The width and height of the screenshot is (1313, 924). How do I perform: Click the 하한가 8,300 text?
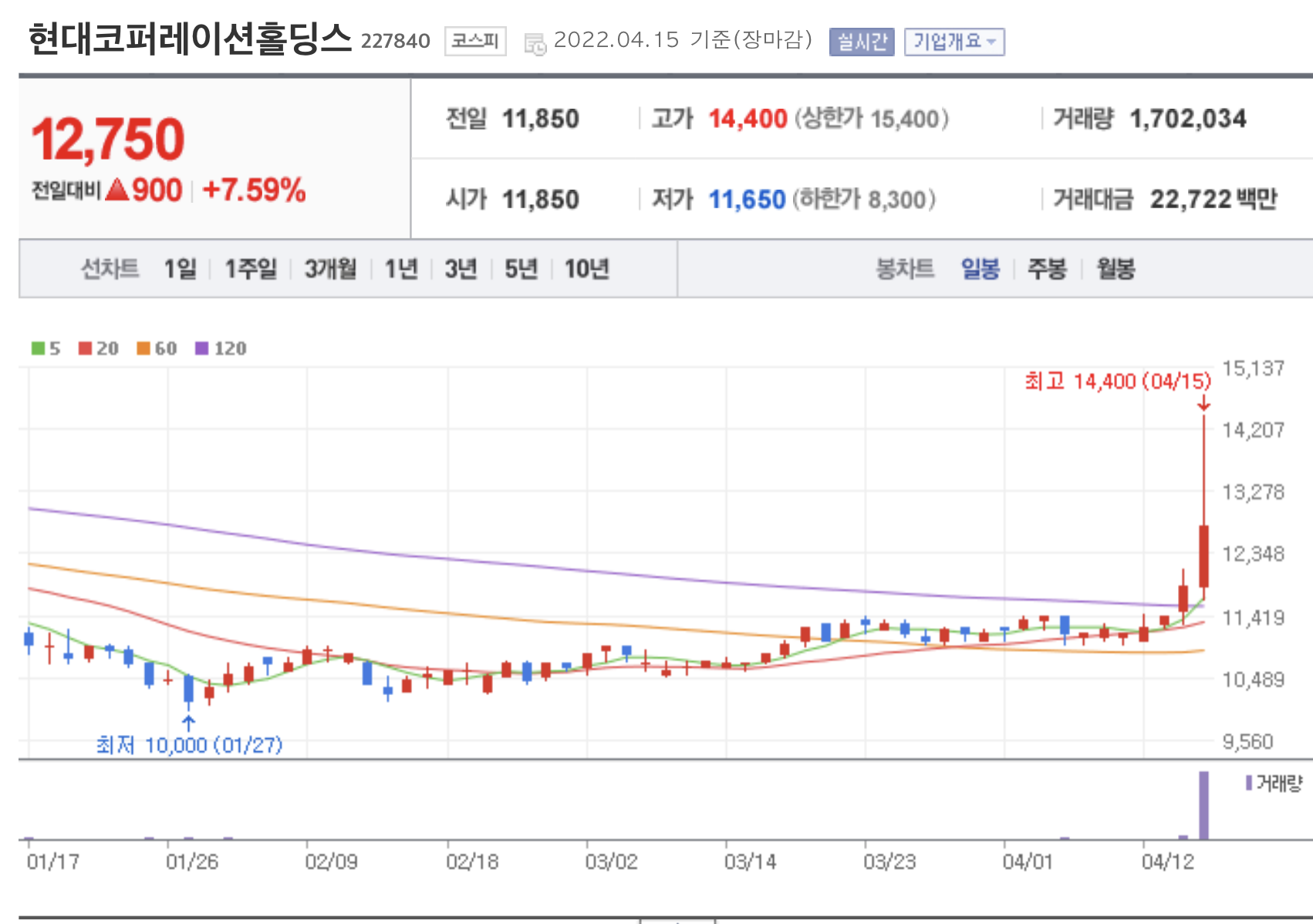coord(864,200)
